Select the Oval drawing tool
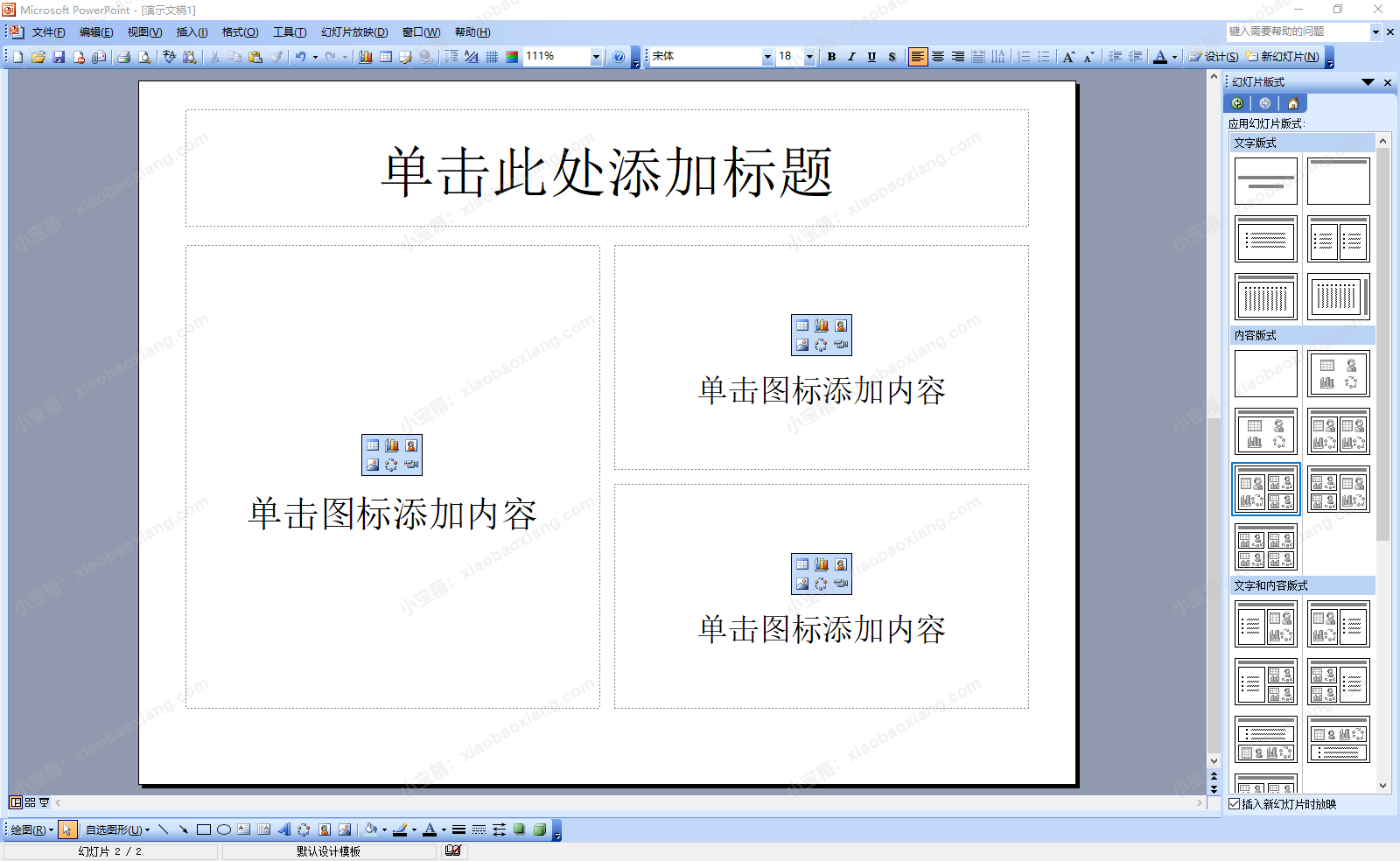Screen dimensions: 1400x861 coord(224,829)
